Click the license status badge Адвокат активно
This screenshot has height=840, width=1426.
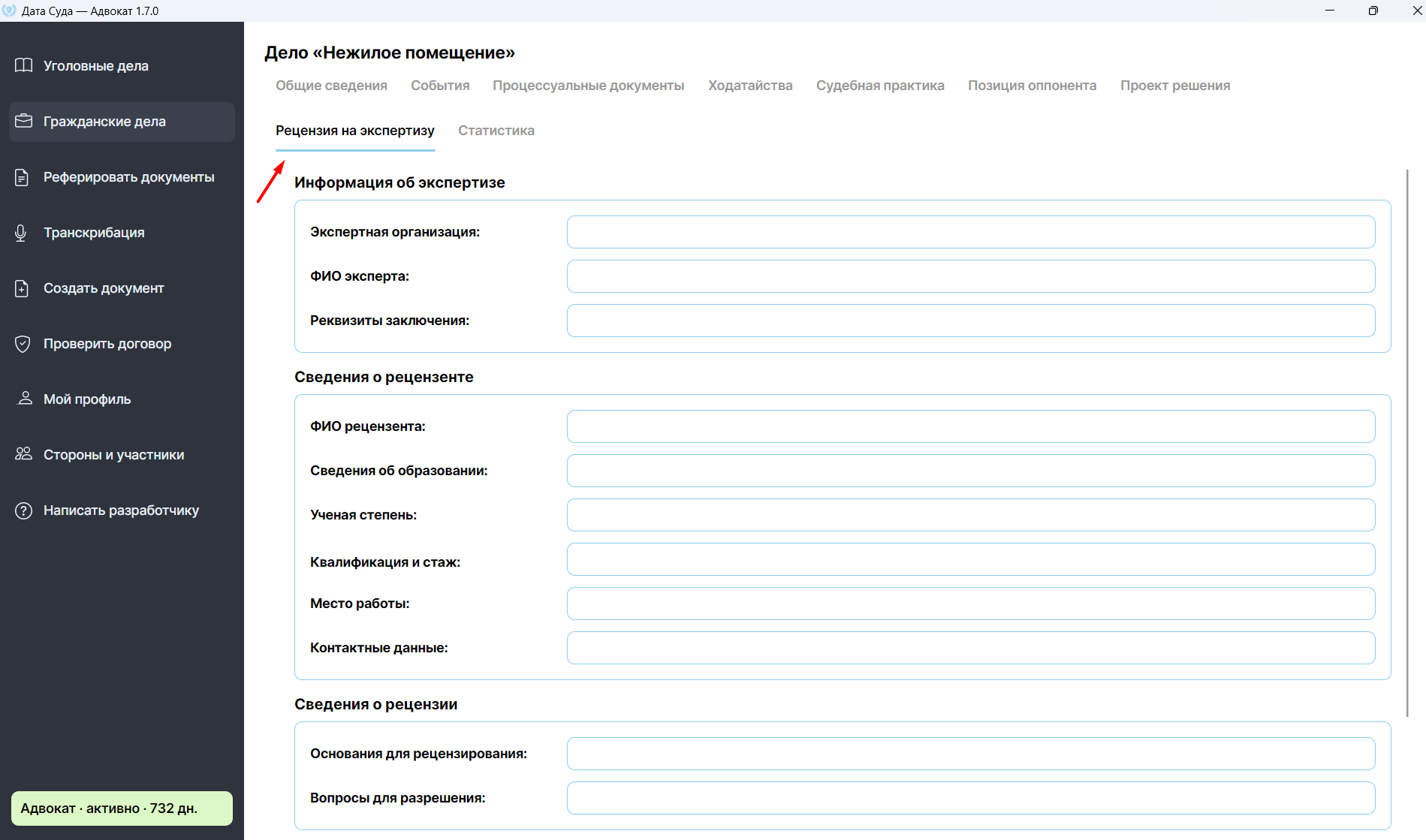click(x=122, y=808)
